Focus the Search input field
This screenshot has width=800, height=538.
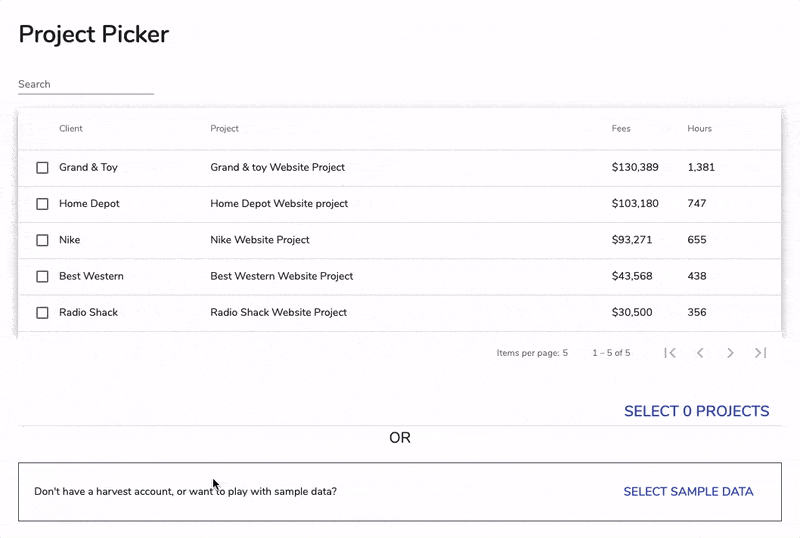pyautogui.click(x=85, y=85)
